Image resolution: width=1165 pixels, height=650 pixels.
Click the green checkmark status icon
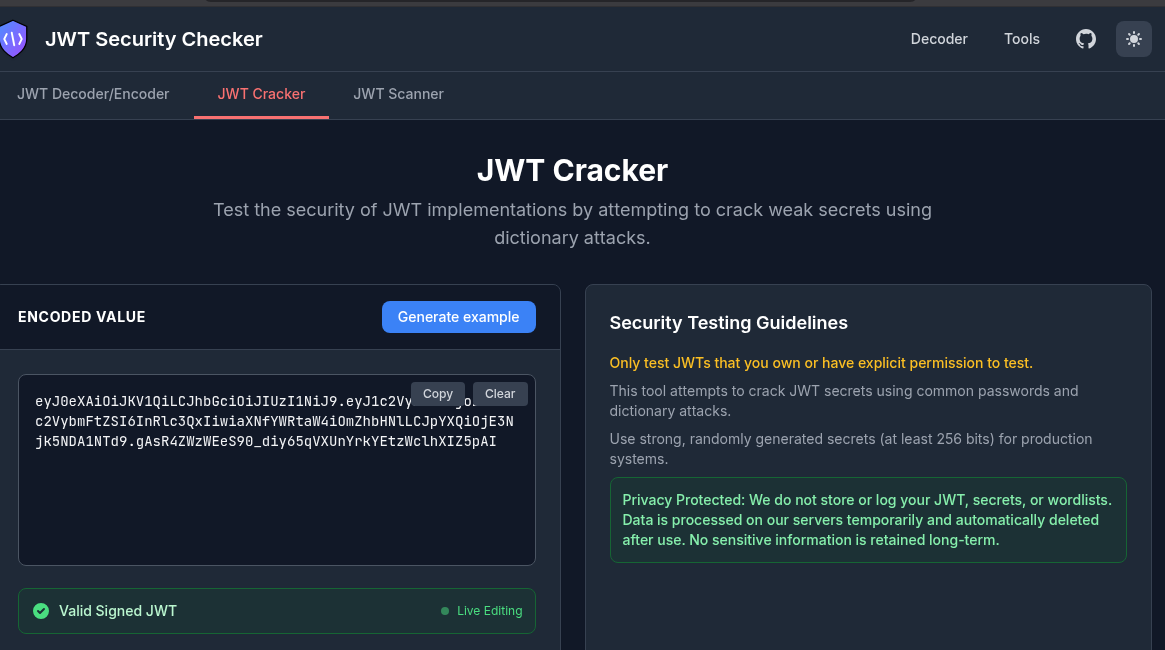pos(41,611)
